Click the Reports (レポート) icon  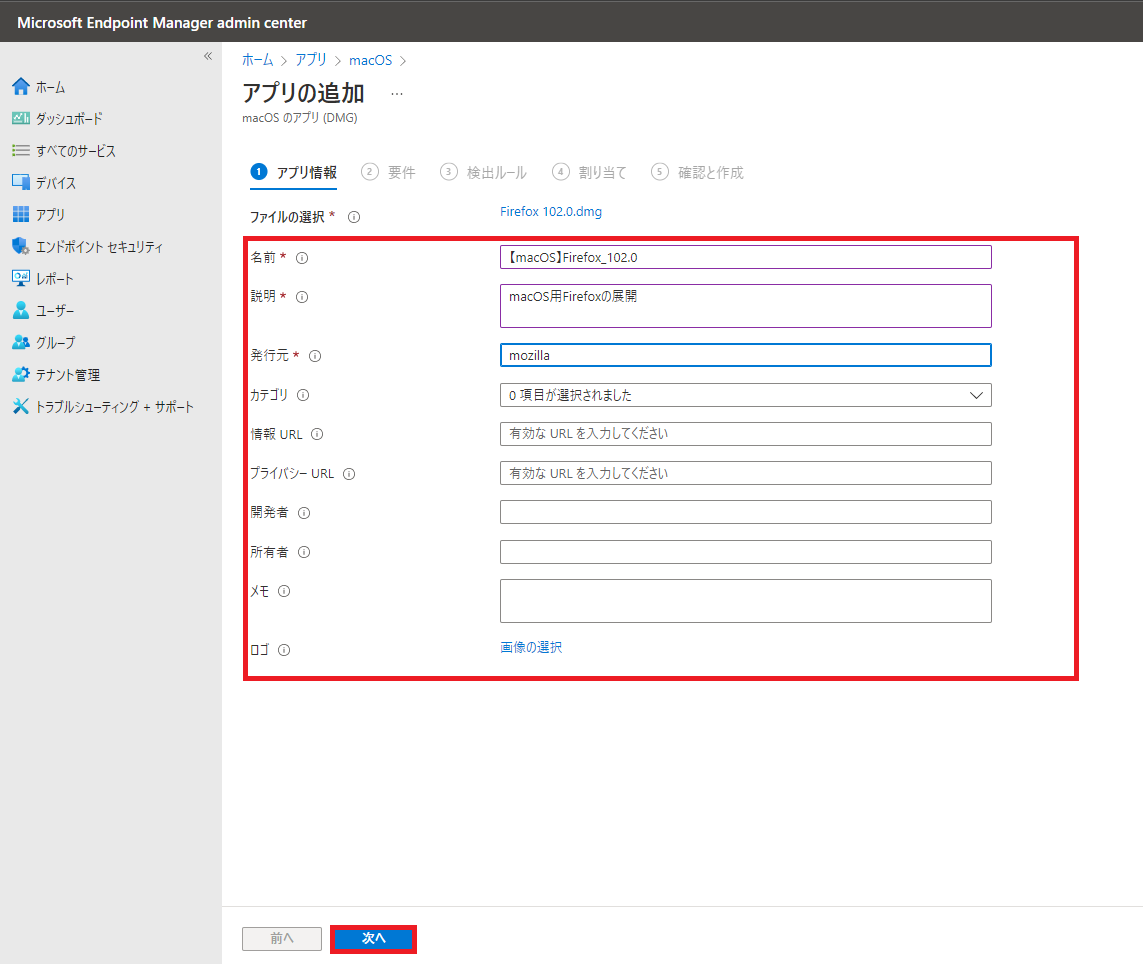21,279
